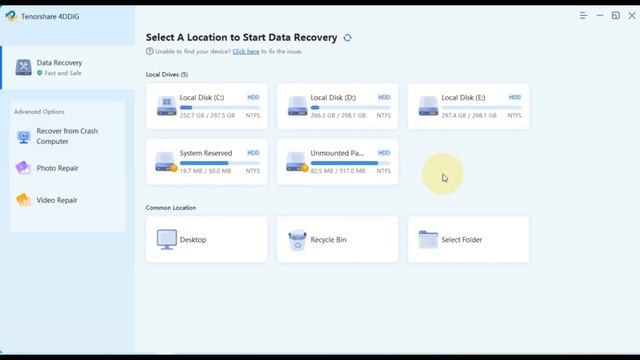Select the System Reserved drive icon
640x360 pixels.
tap(166, 162)
